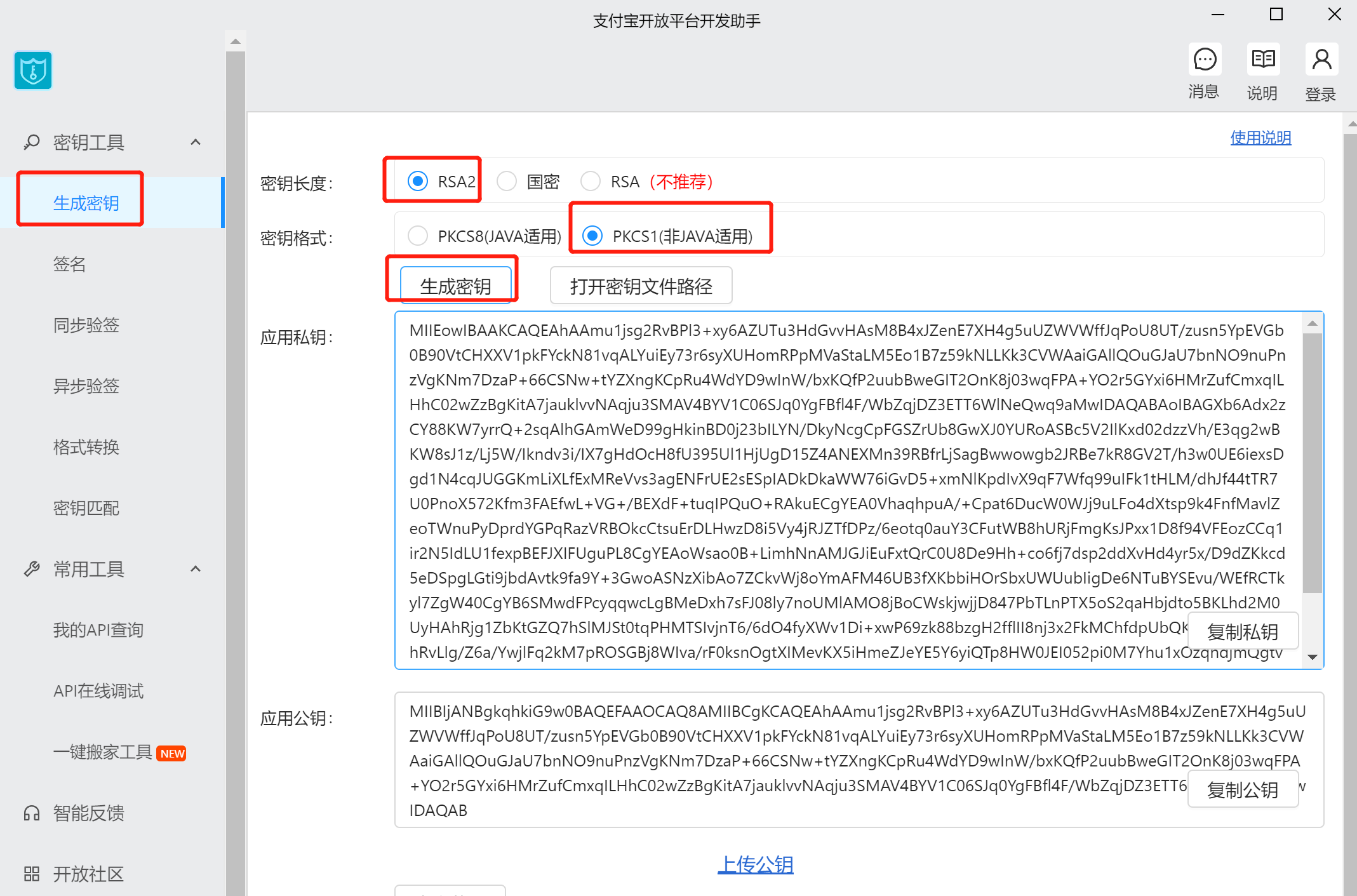Click inside the 应用公钥 text field
Image resolution: width=1357 pixels, height=896 pixels.
pyautogui.click(x=787, y=760)
